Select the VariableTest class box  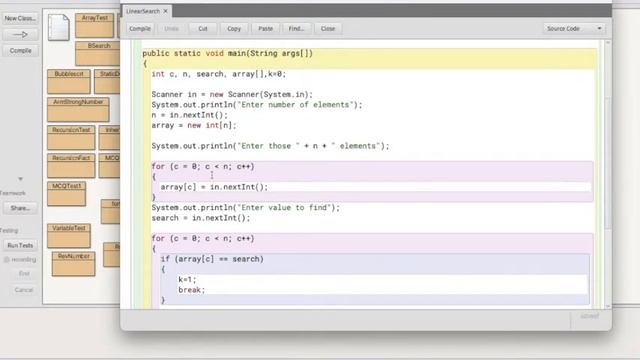[x=69, y=236]
